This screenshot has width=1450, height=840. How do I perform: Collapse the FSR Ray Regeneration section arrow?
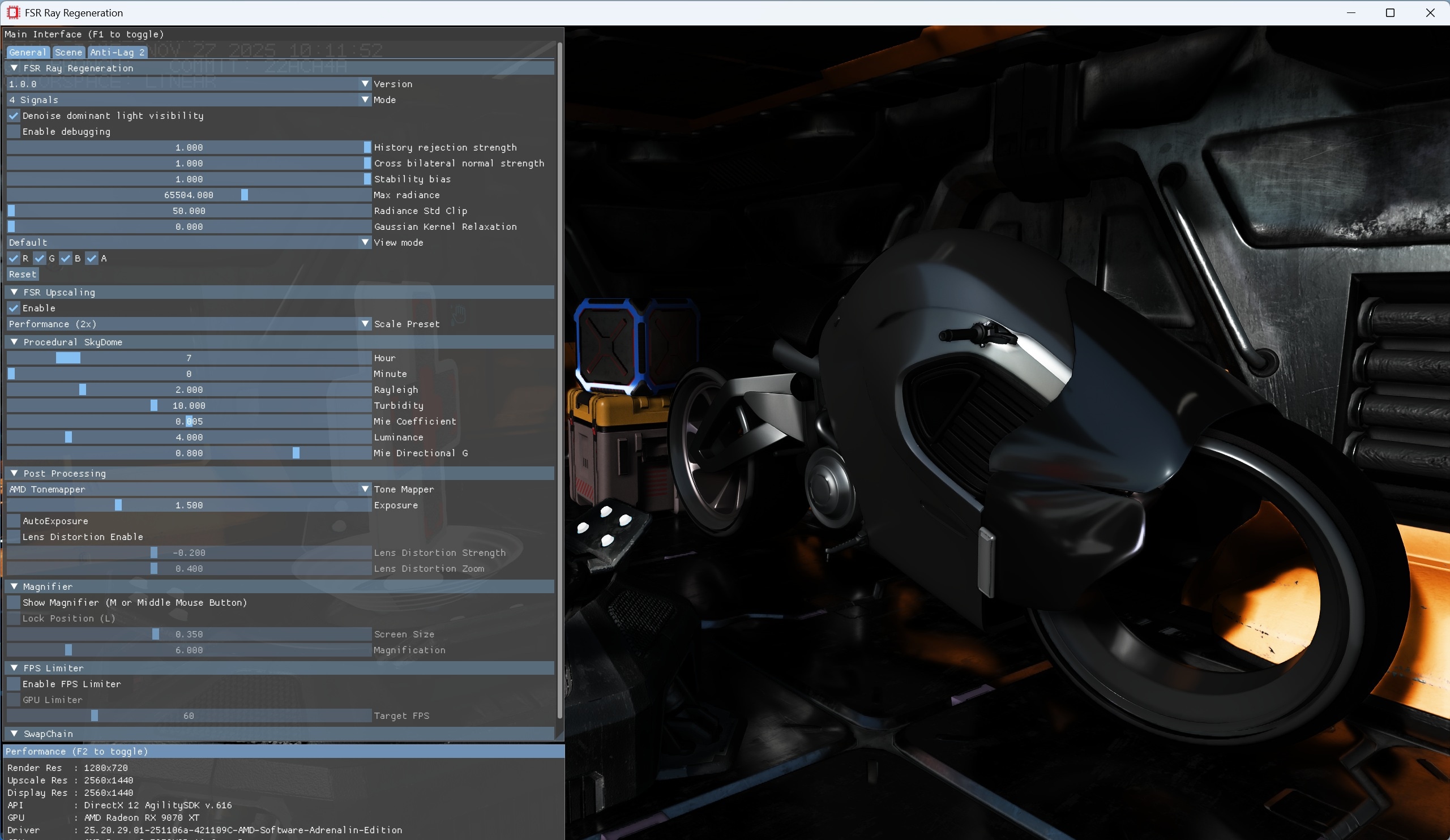tap(14, 68)
